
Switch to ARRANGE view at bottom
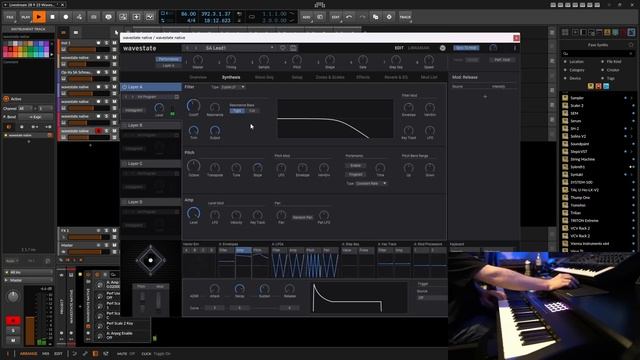[x=29, y=354]
